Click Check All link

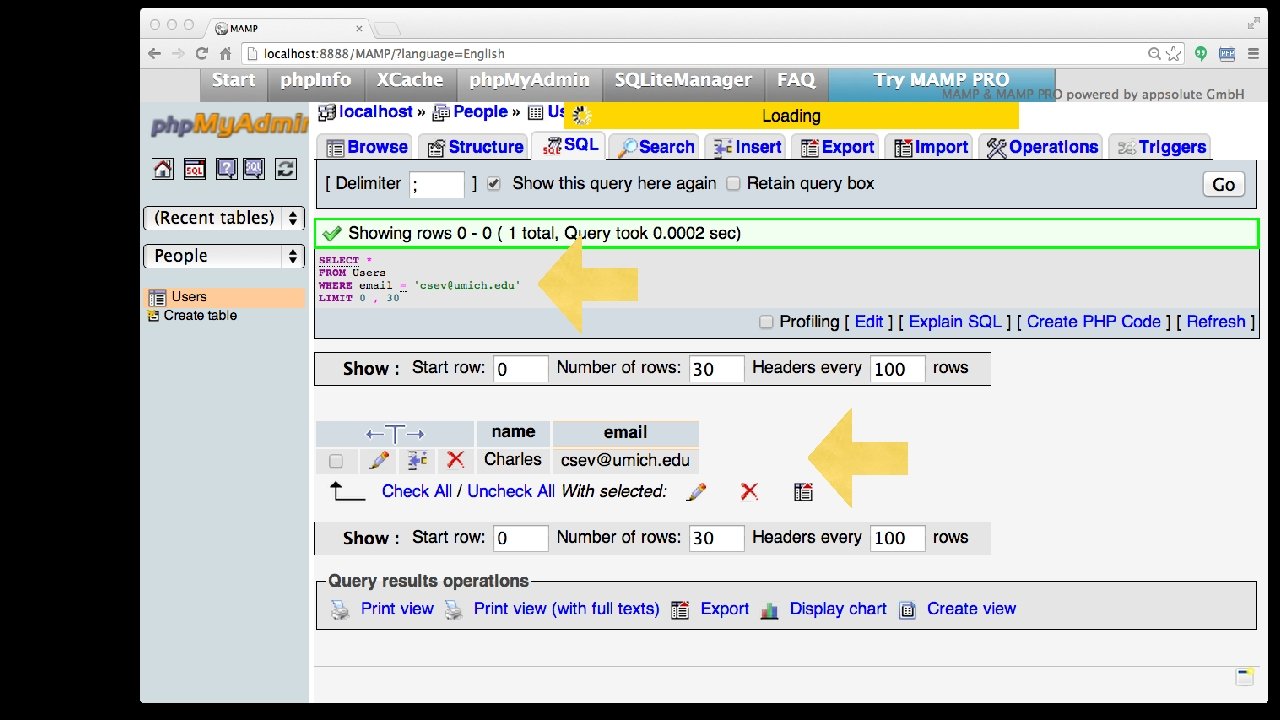tap(417, 491)
